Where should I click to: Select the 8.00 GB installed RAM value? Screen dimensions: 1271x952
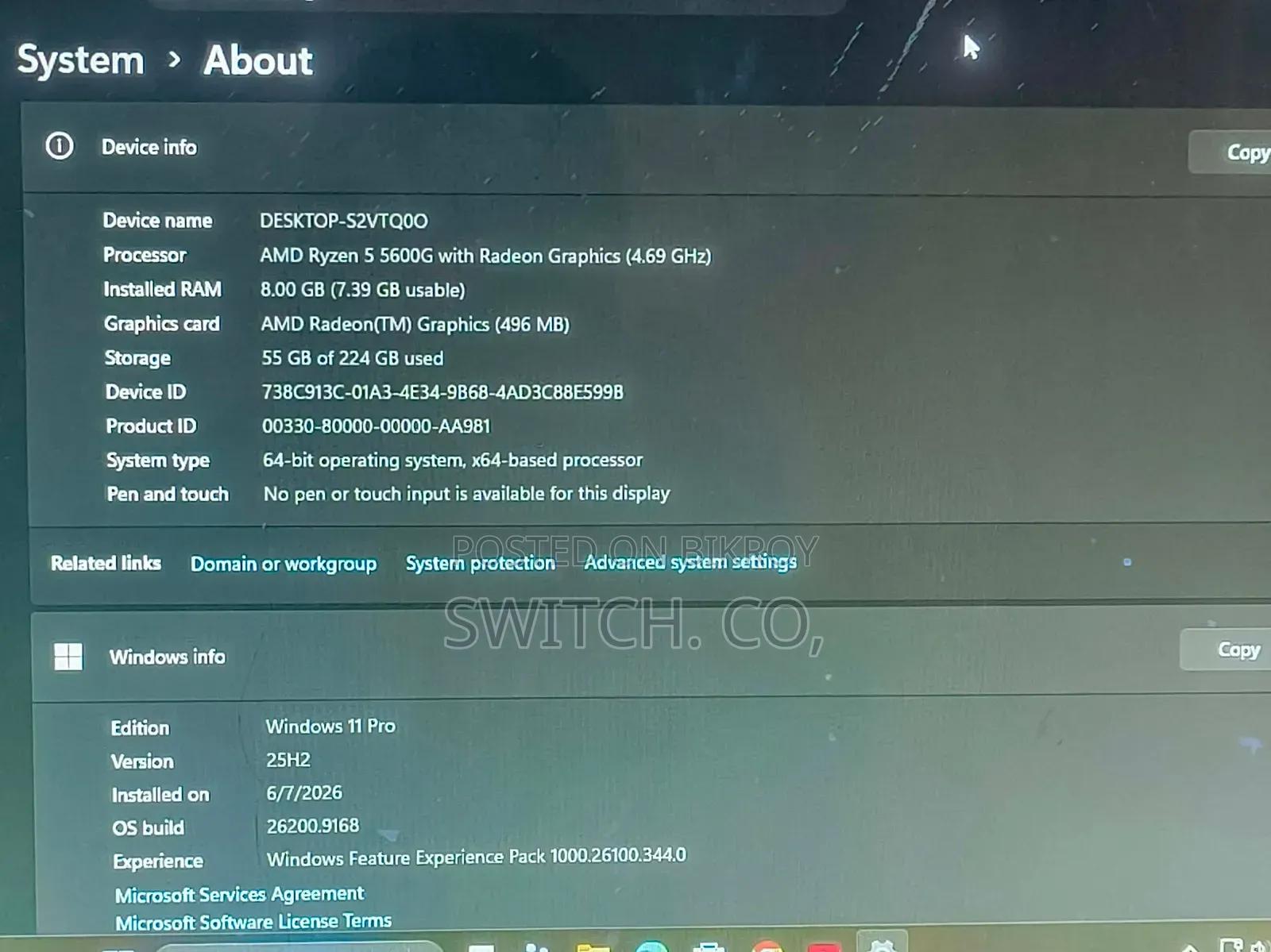tap(363, 290)
